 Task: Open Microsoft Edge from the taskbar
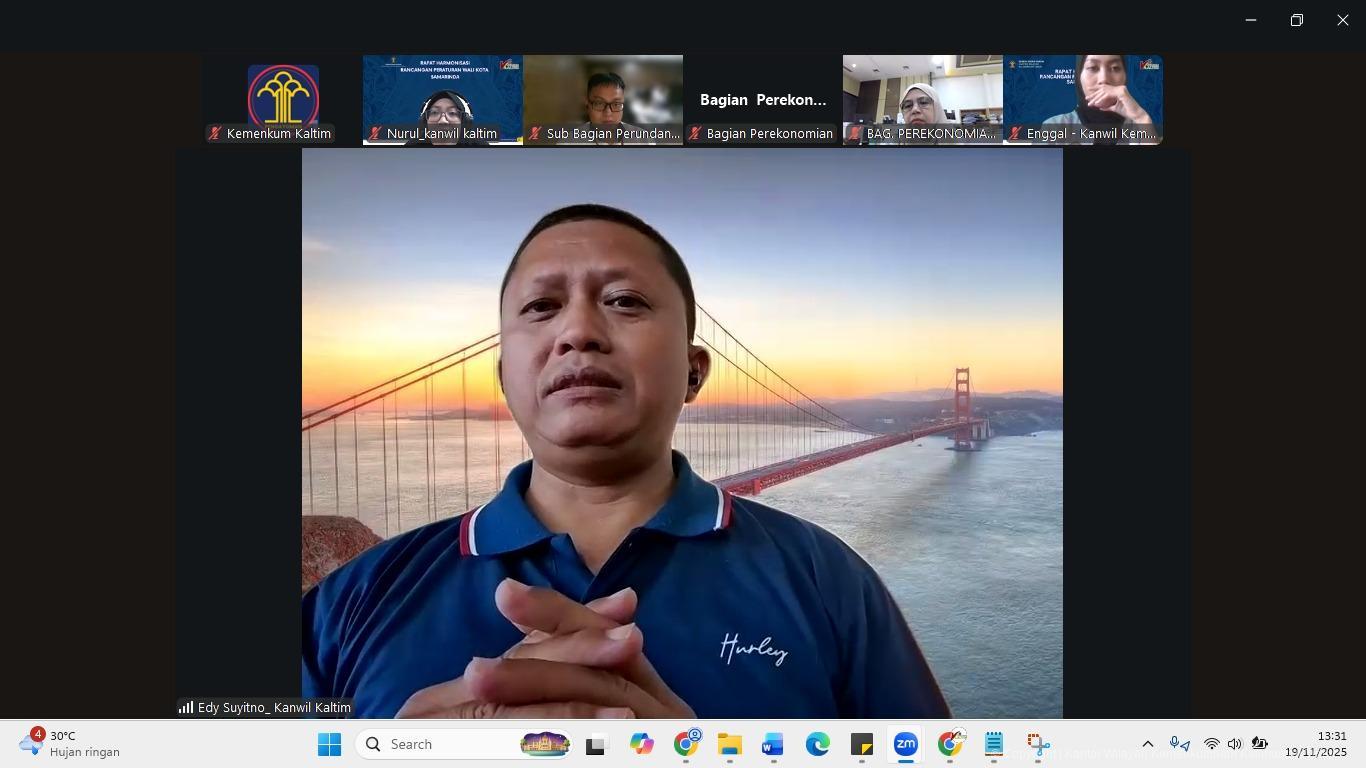[x=817, y=744]
